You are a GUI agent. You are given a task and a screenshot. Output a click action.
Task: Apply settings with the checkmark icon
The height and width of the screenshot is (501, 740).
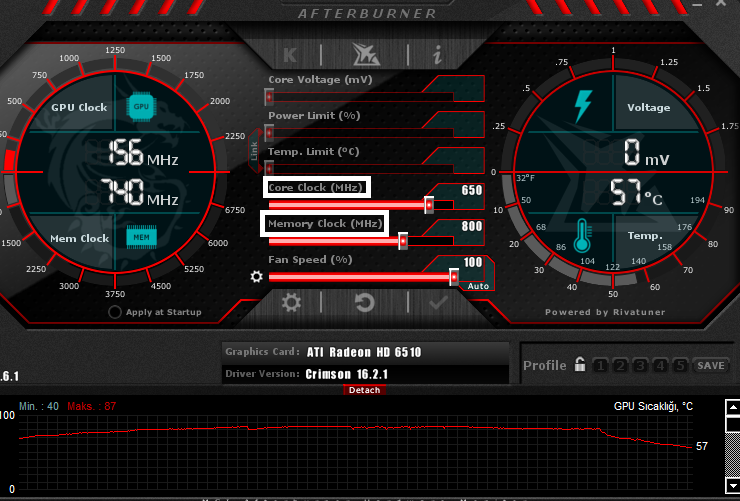point(438,302)
